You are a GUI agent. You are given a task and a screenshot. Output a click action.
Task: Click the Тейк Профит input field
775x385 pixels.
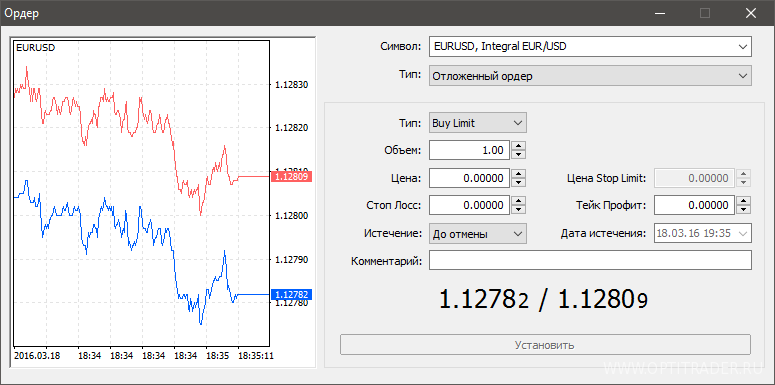click(x=694, y=206)
